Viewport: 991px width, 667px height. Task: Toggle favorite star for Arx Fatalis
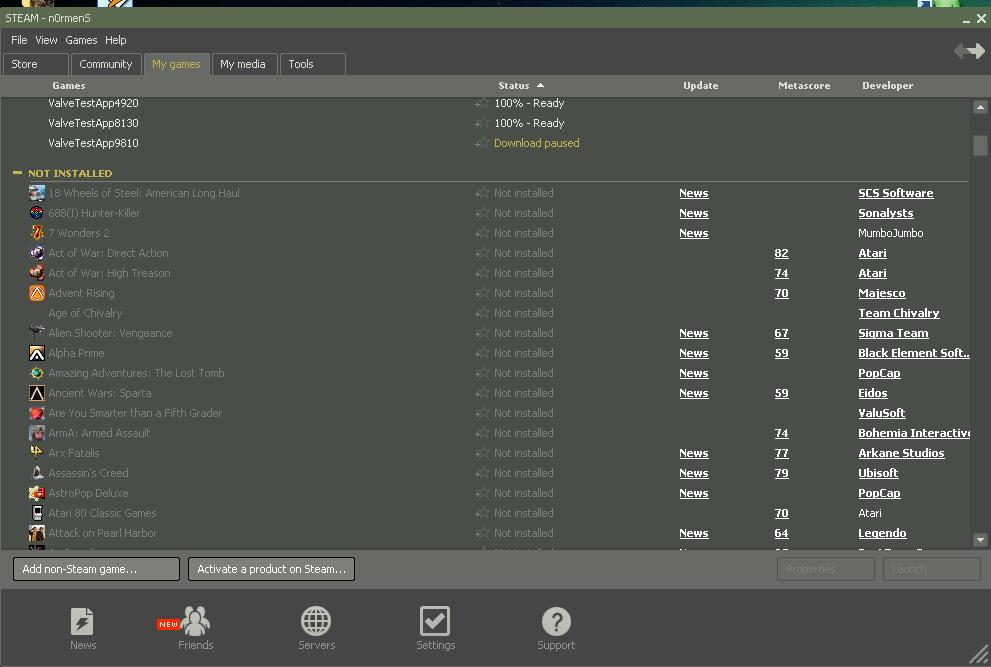coord(482,453)
